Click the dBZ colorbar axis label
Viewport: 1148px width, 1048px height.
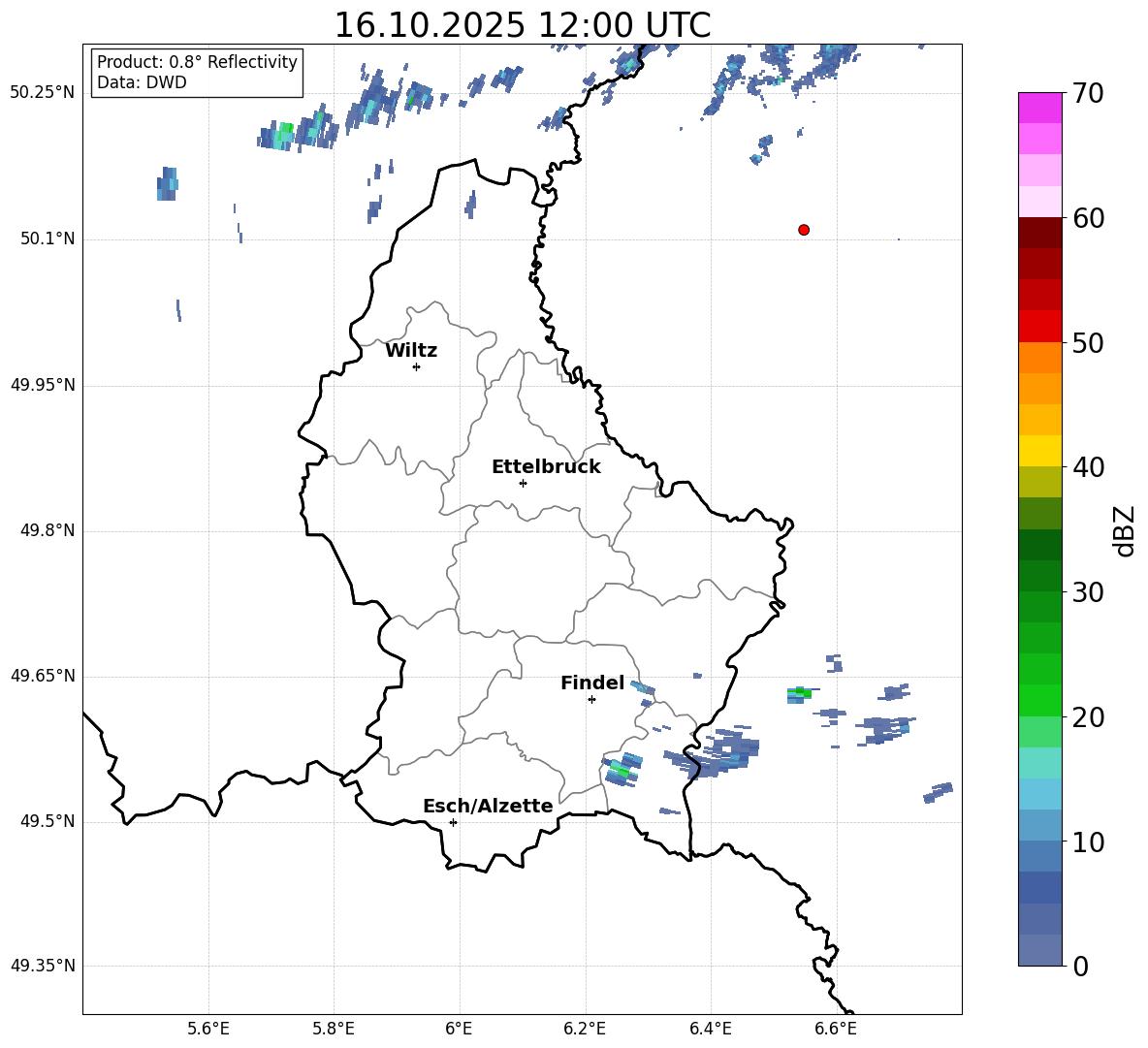1124,530
